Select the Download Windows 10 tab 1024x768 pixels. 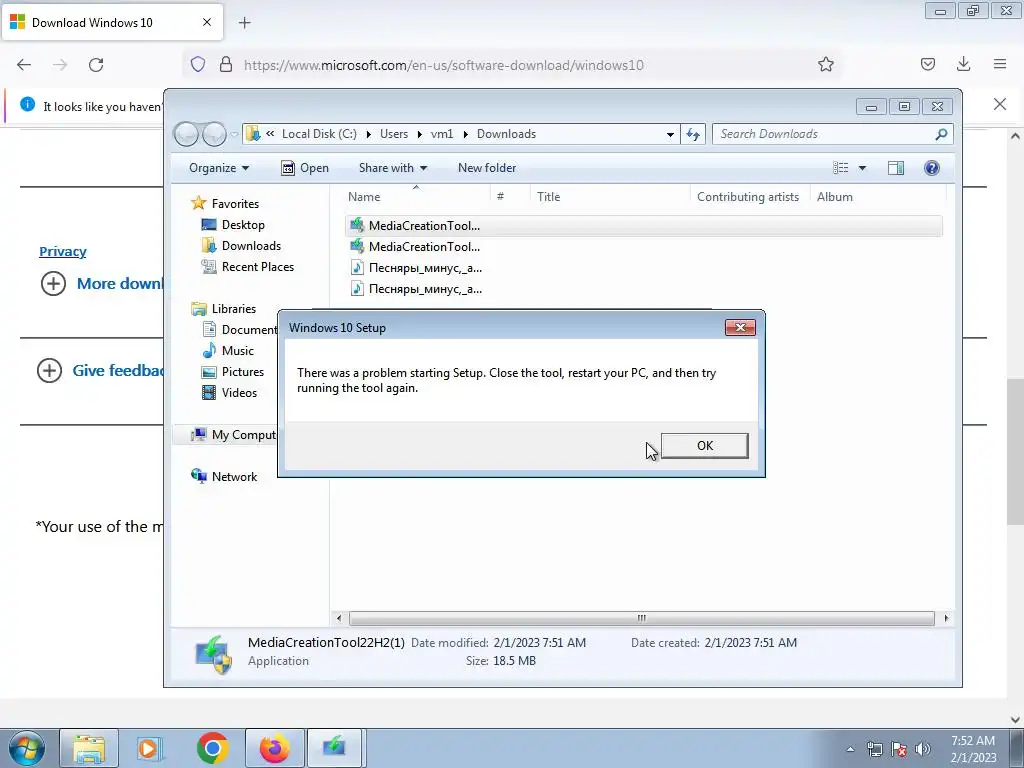pos(112,22)
